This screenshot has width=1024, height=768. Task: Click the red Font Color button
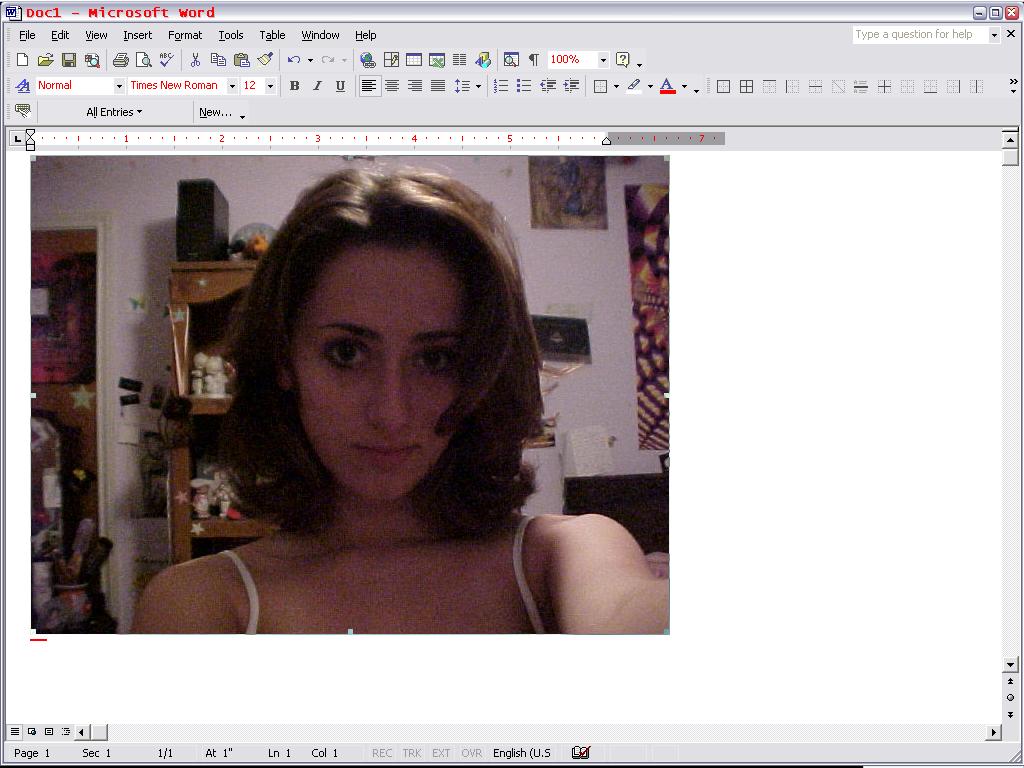coord(667,86)
